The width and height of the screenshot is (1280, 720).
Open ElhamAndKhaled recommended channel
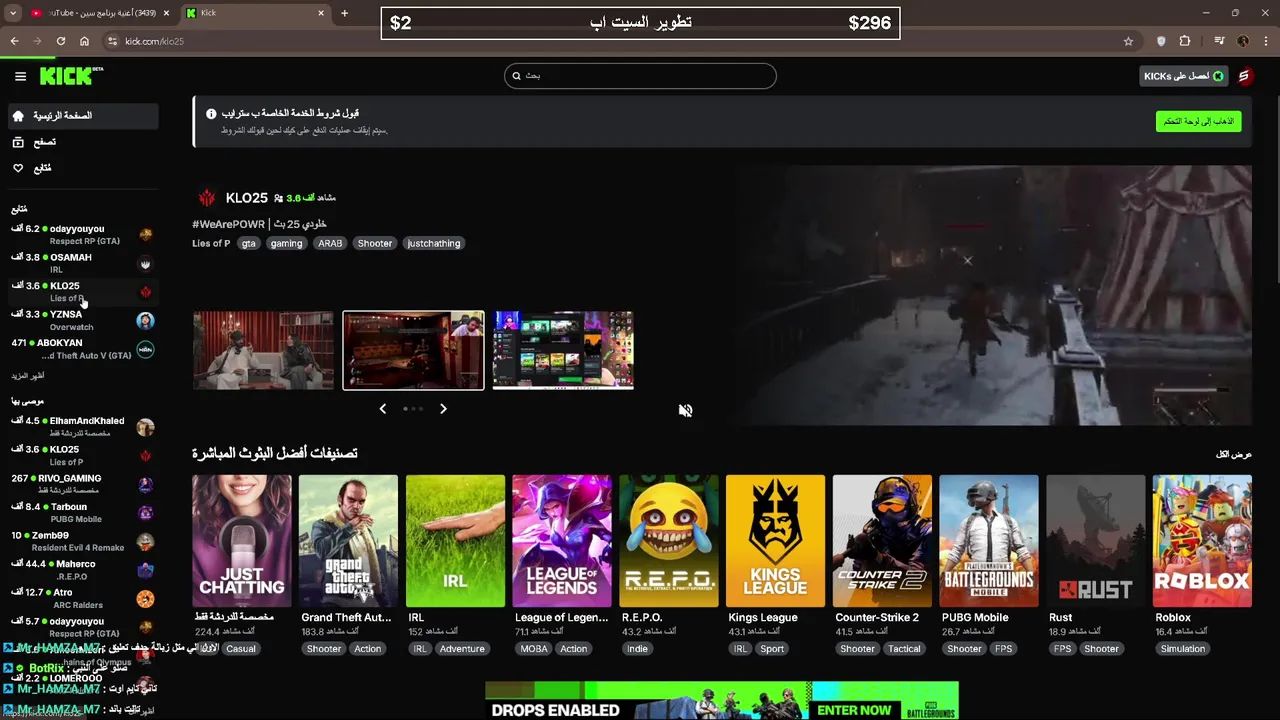coord(84,427)
